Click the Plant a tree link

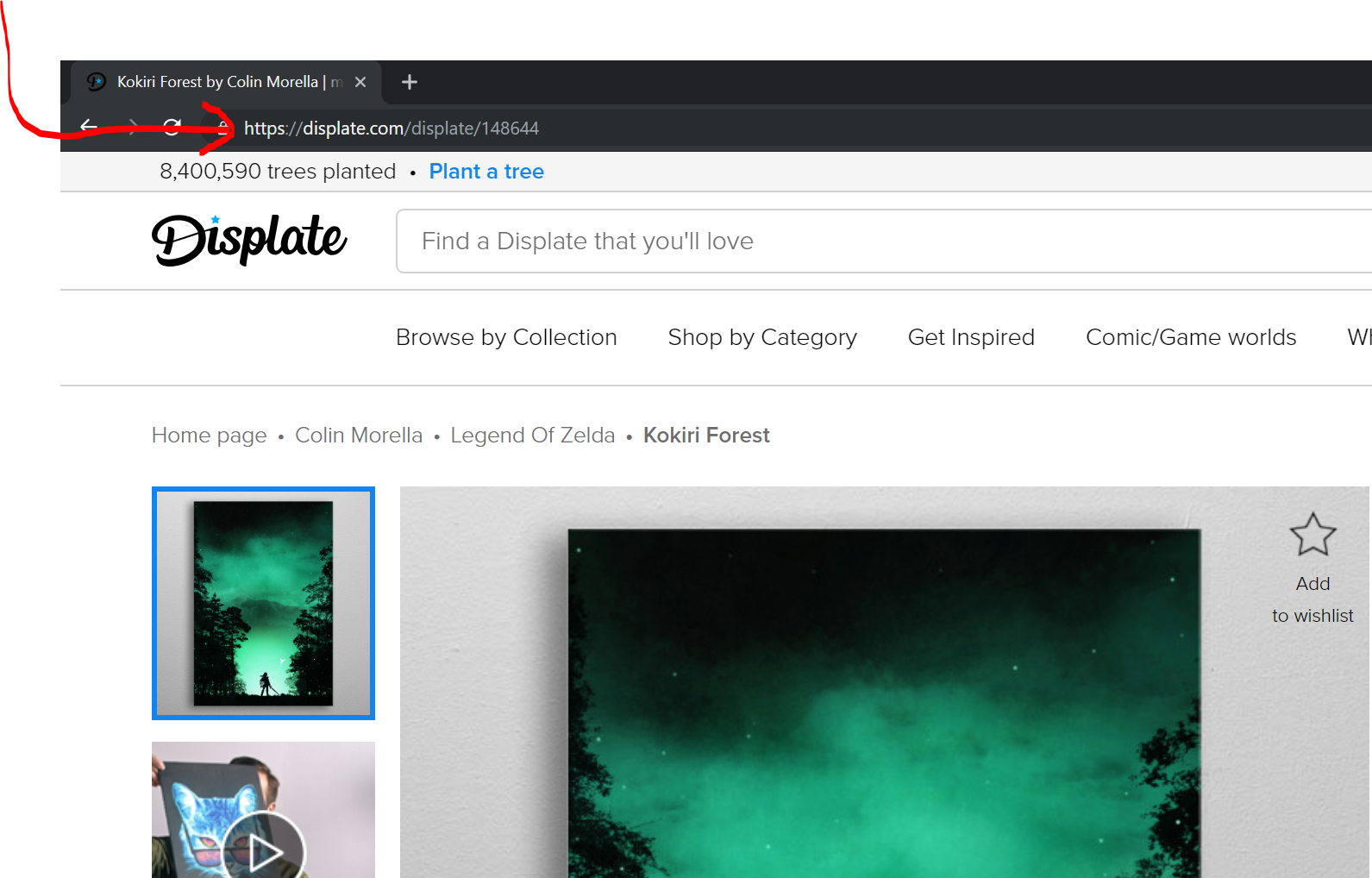[486, 172]
